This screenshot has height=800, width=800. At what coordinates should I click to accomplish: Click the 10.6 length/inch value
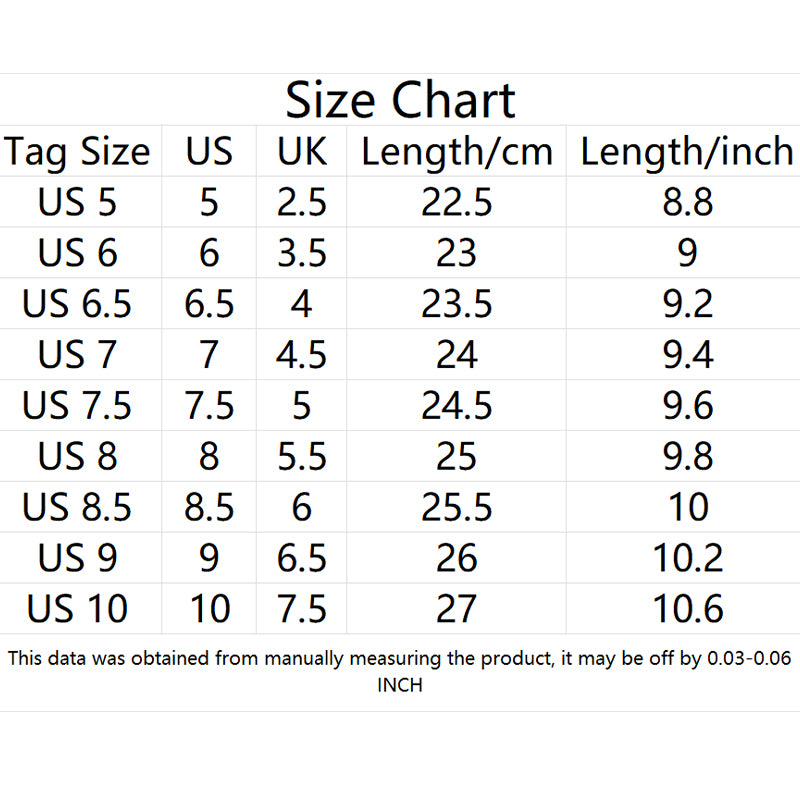pos(687,609)
